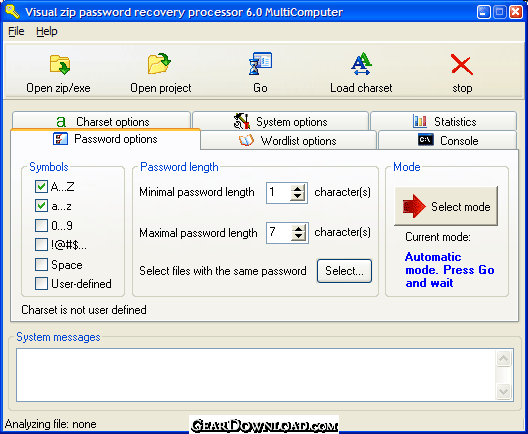Uncheck the A...Z uppercase symbols checkbox
528x434 pixels.
click(41, 186)
